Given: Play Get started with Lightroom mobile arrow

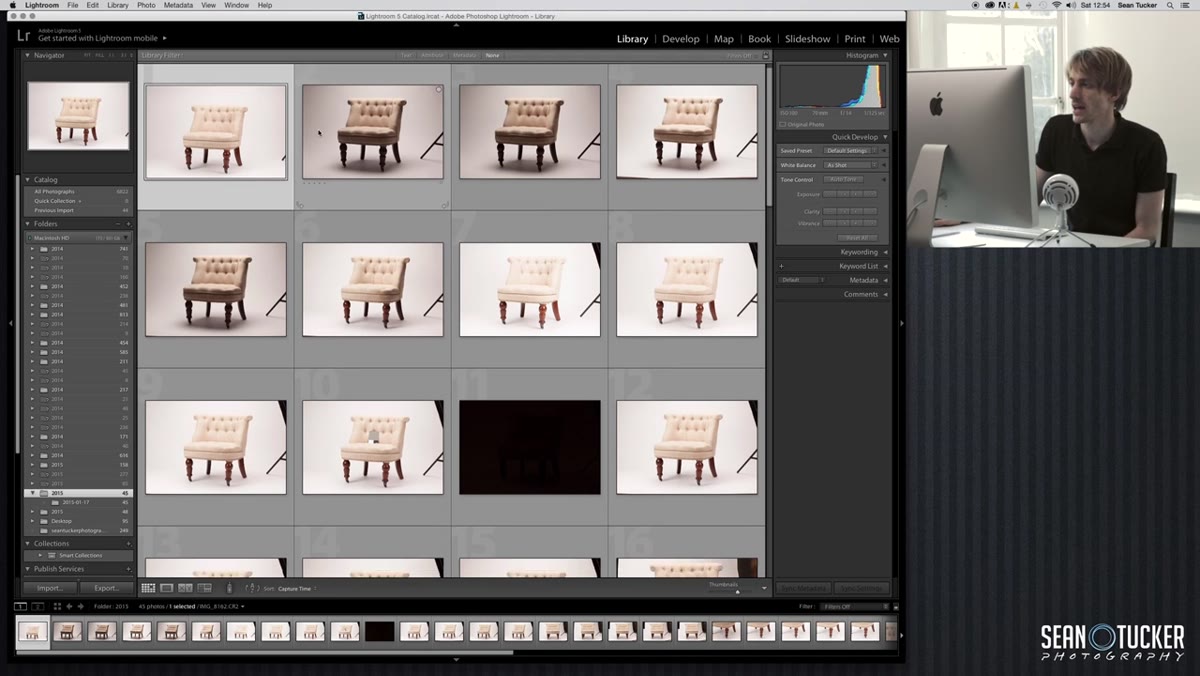Looking at the screenshot, I should point(165,38).
